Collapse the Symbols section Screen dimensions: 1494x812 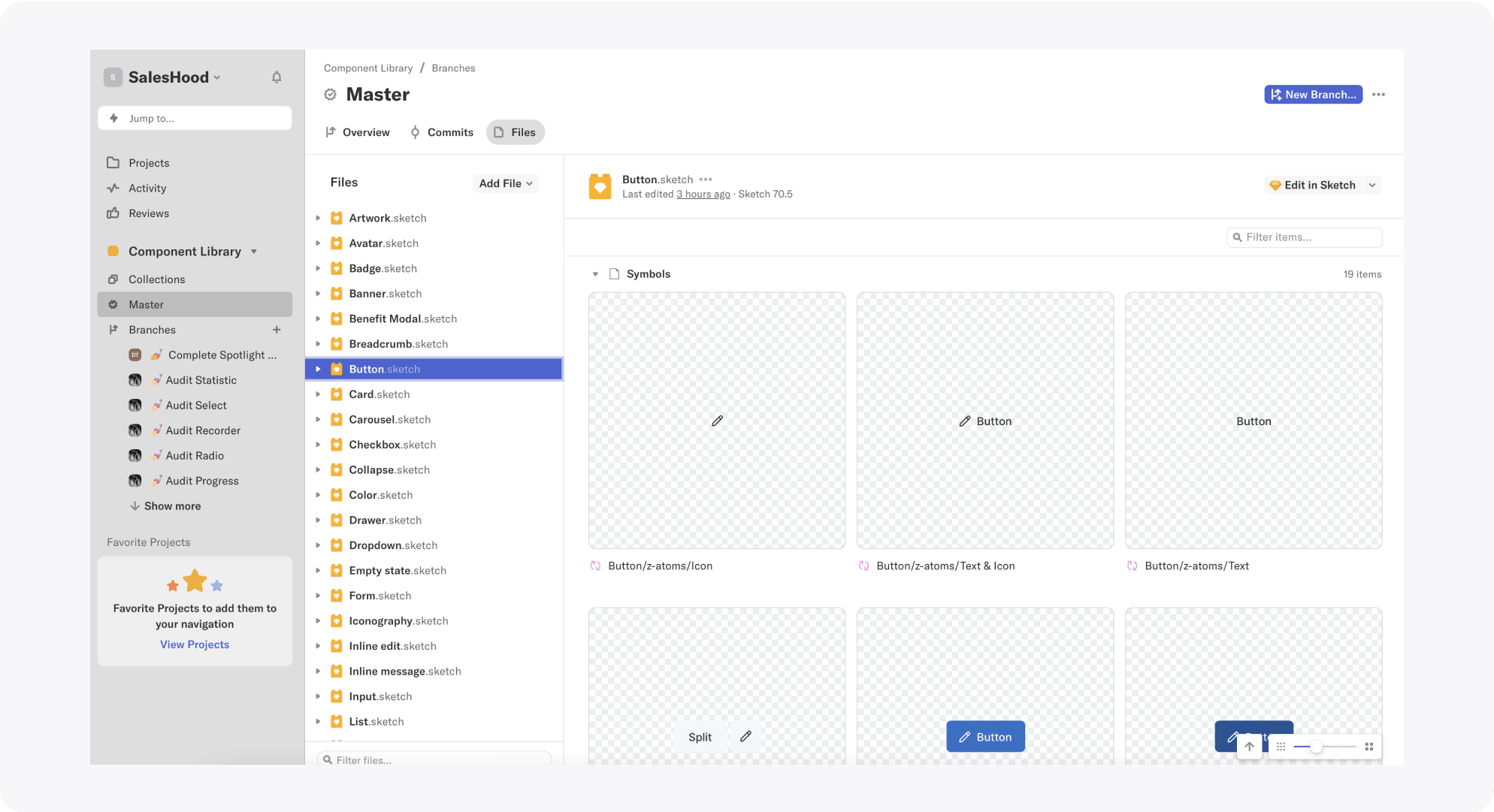595,274
